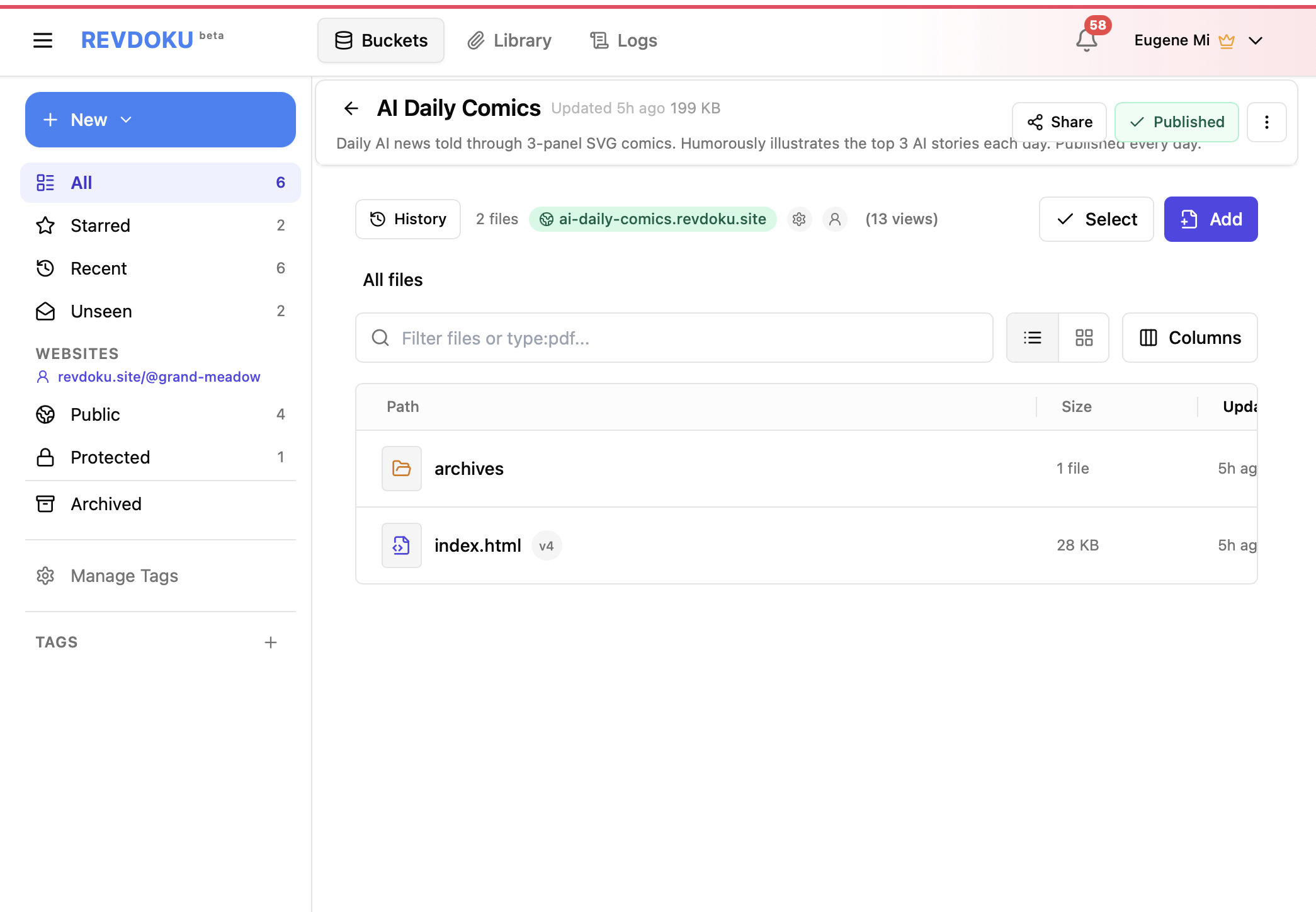Open the Columns chooser
This screenshot has height=912, width=1316.
[1190, 338]
